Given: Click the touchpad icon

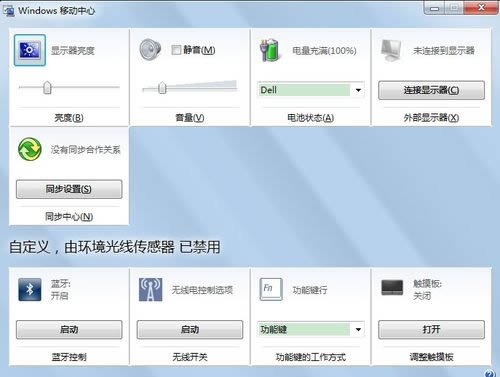Looking at the screenshot, I should click(392, 288).
